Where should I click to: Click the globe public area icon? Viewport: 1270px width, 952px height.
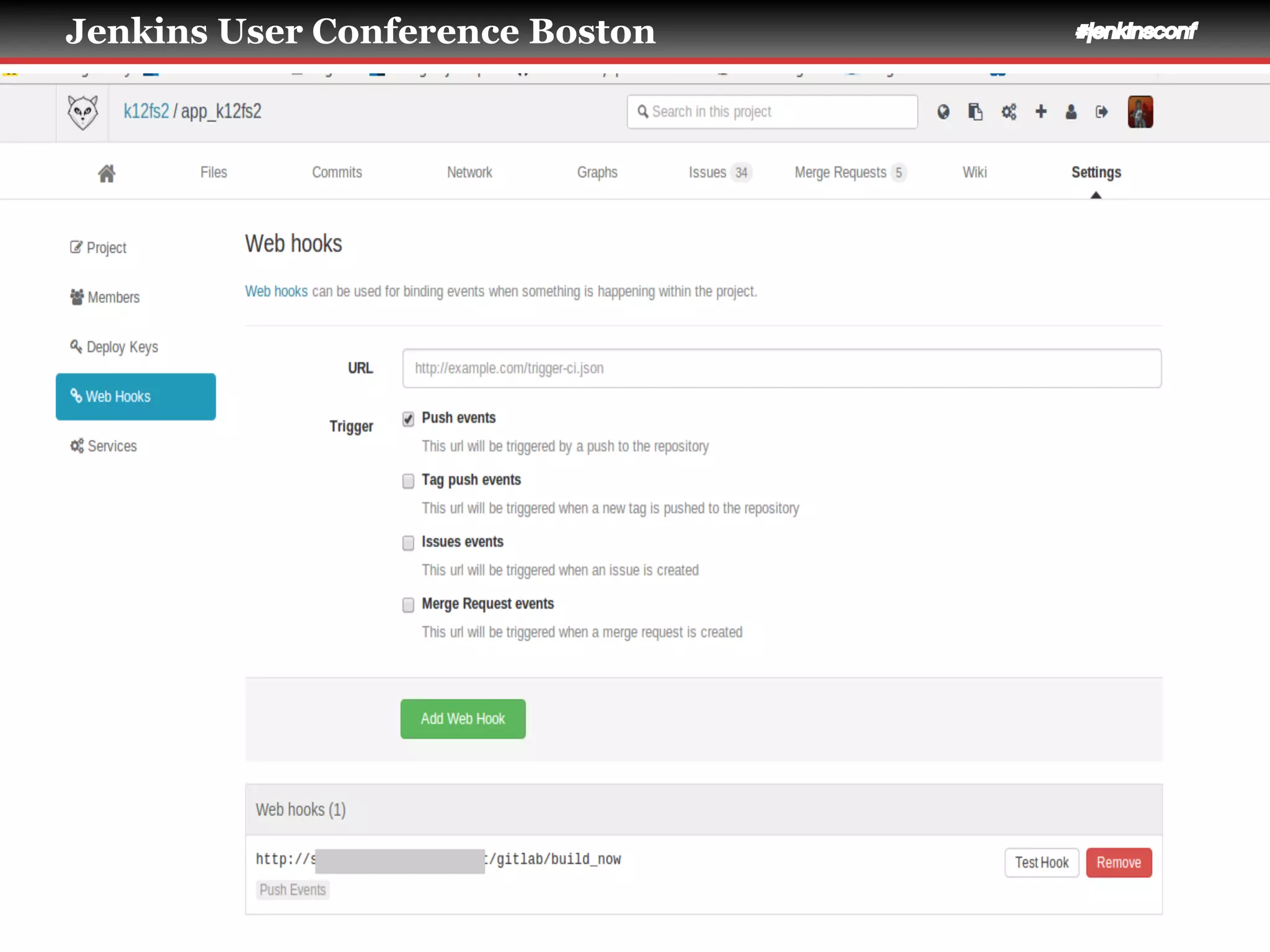(943, 112)
